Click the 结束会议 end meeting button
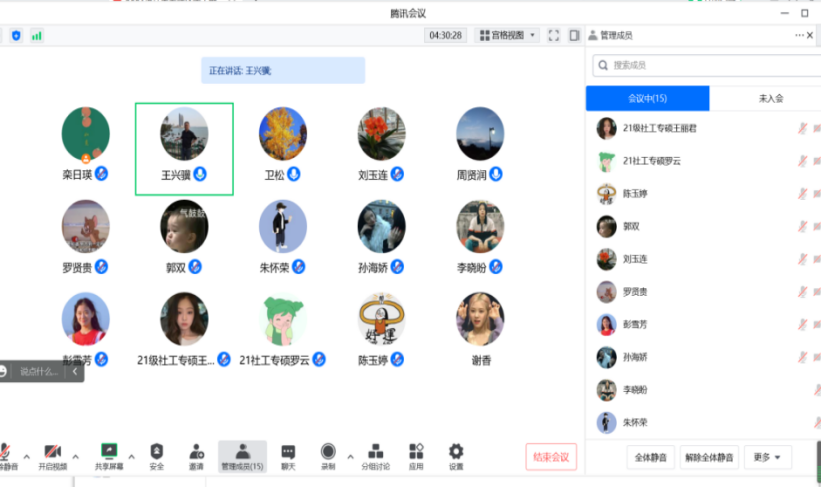The width and height of the screenshot is (822, 488). (551, 457)
